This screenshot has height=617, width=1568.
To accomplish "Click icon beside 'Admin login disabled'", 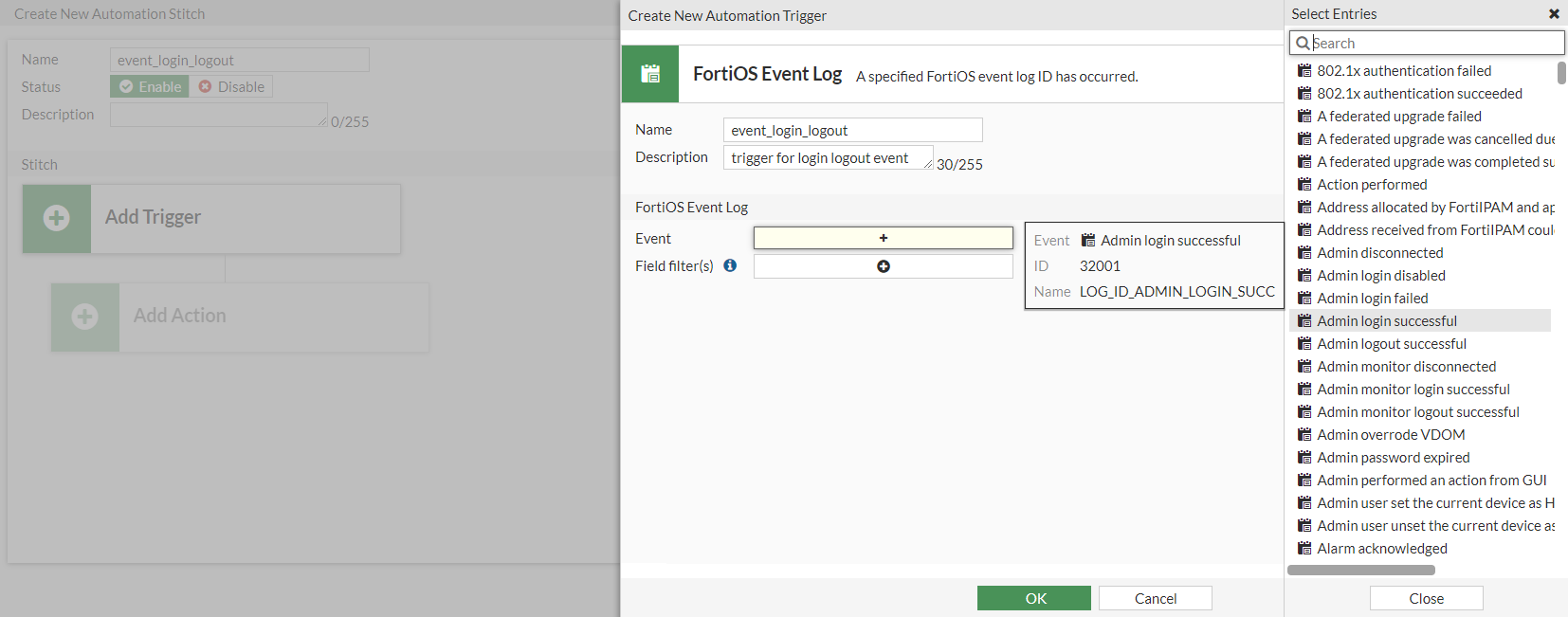I will tap(1304, 275).
